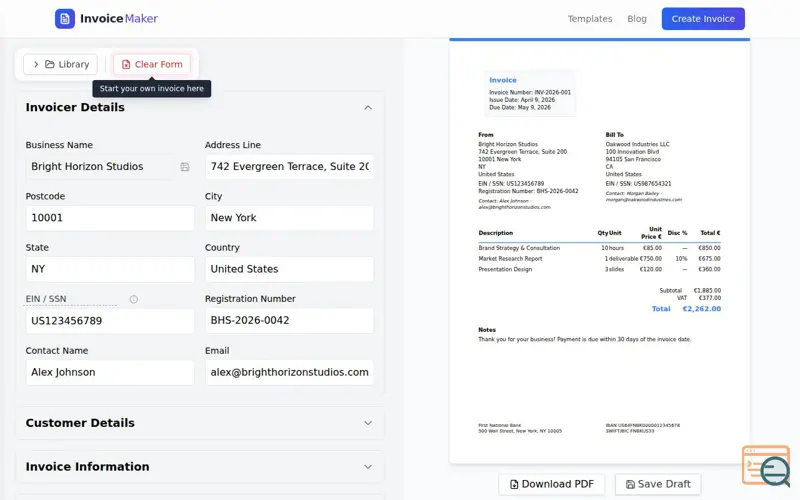Open the Library panel

(60, 64)
